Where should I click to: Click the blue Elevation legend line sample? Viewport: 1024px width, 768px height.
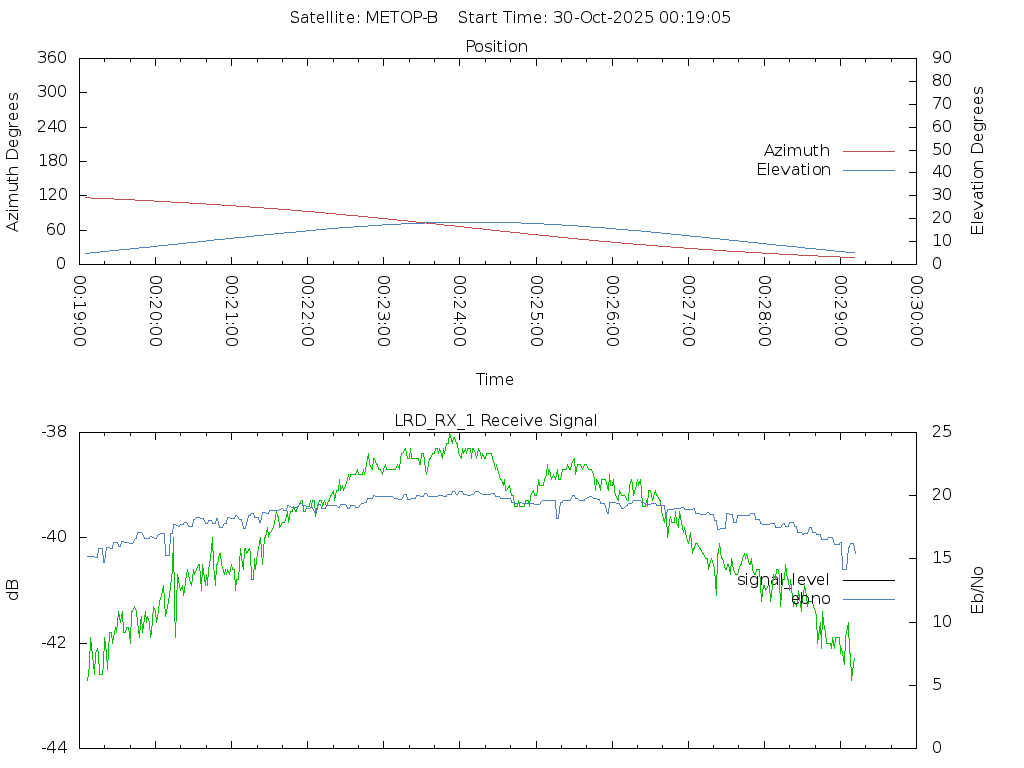[x=868, y=170]
